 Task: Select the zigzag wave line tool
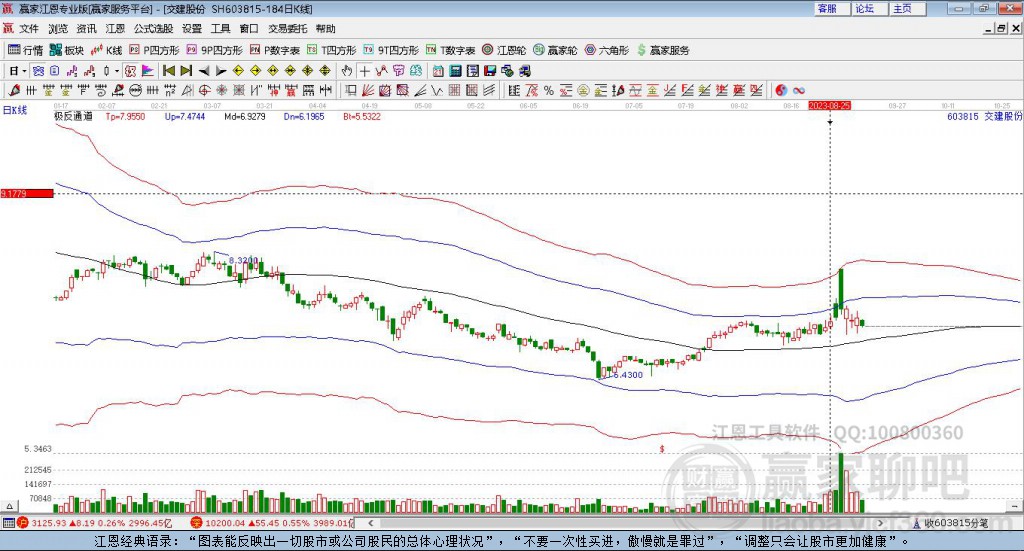click(438, 90)
